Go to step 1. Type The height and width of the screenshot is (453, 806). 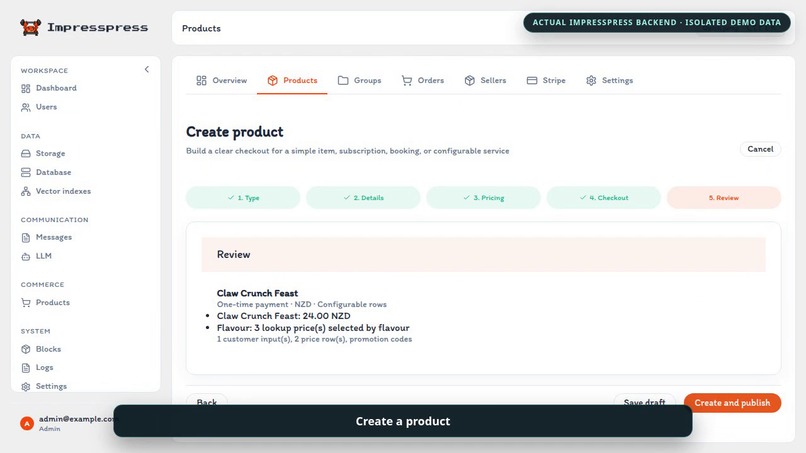click(243, 197)
